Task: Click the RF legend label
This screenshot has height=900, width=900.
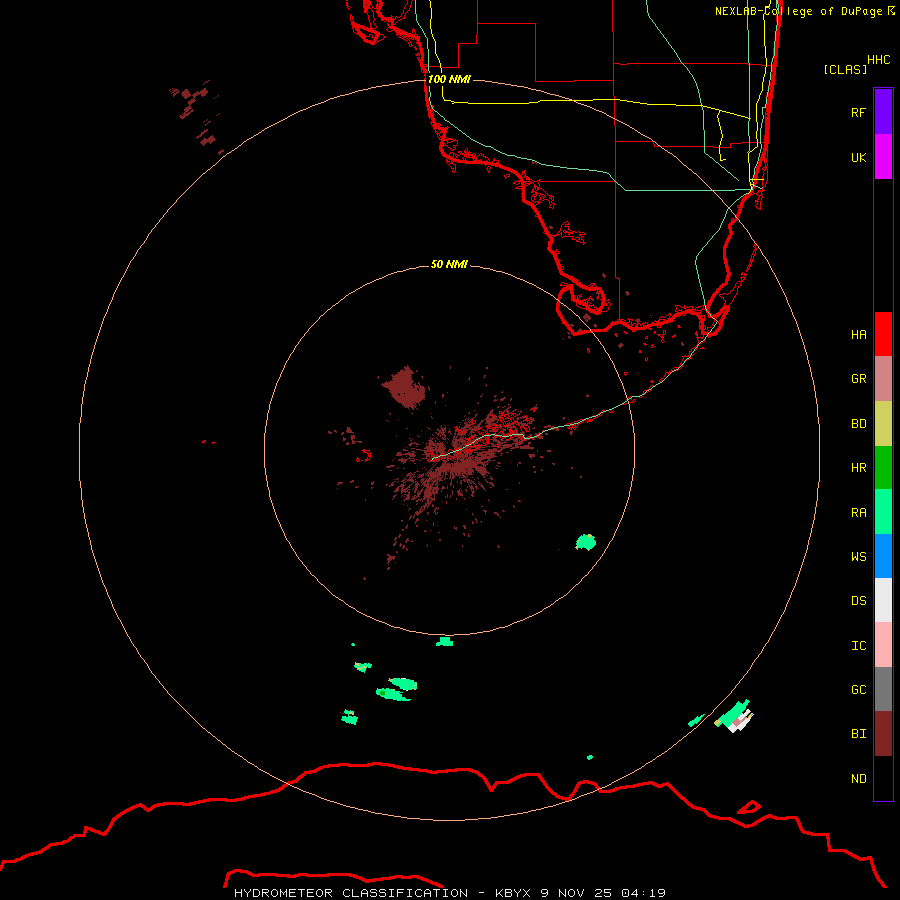Action: click(x=858, y=112)
